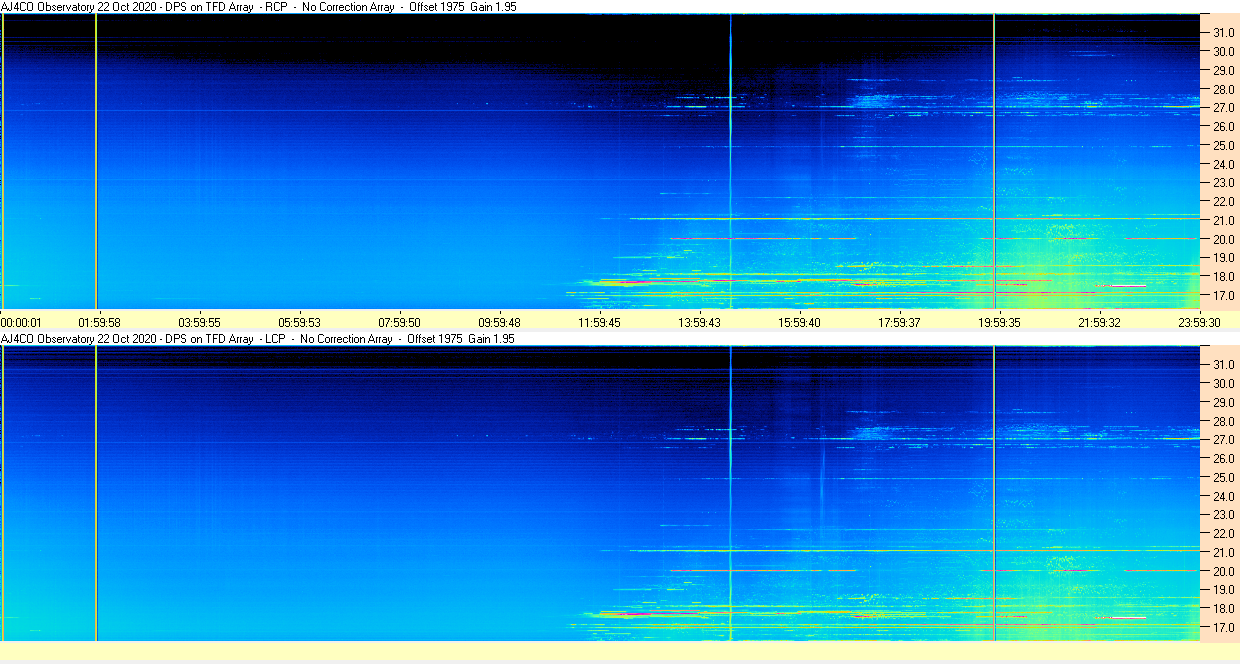Pick 31.0 frequency label in LCP panel
This screenshot has width=1240, height=664.
click(1223, 364)
